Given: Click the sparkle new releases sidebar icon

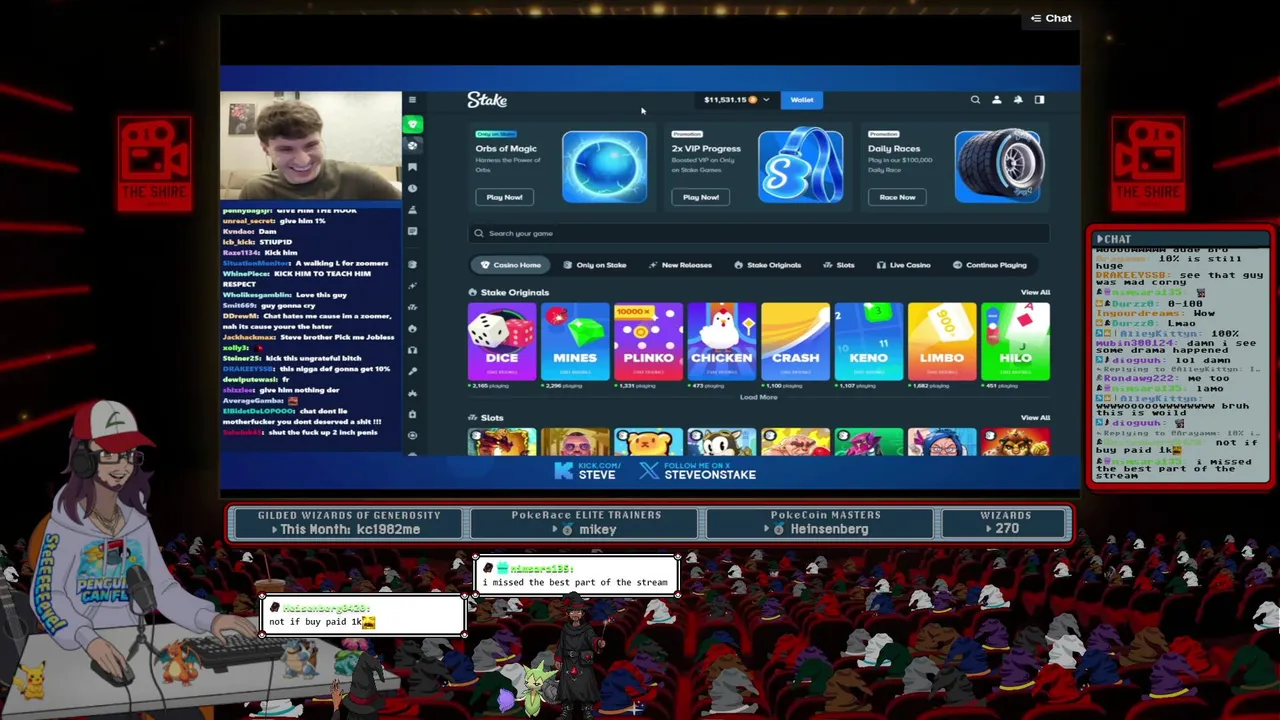Looking at the screenshot, I should click(412, 286).
